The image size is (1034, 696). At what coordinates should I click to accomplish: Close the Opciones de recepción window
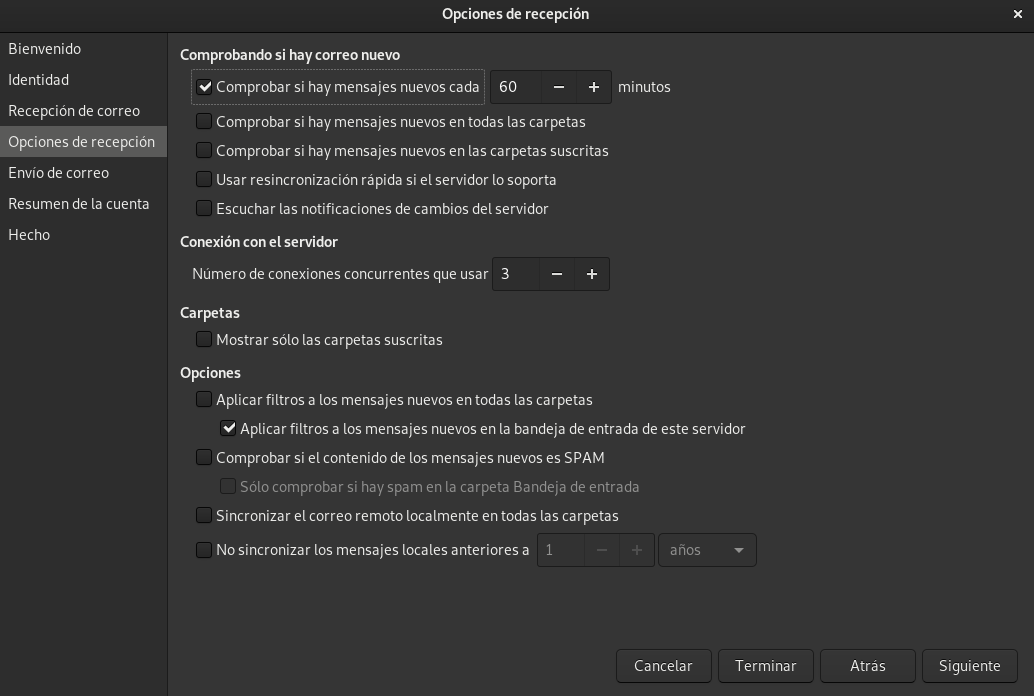click(x=1018, y=14)
